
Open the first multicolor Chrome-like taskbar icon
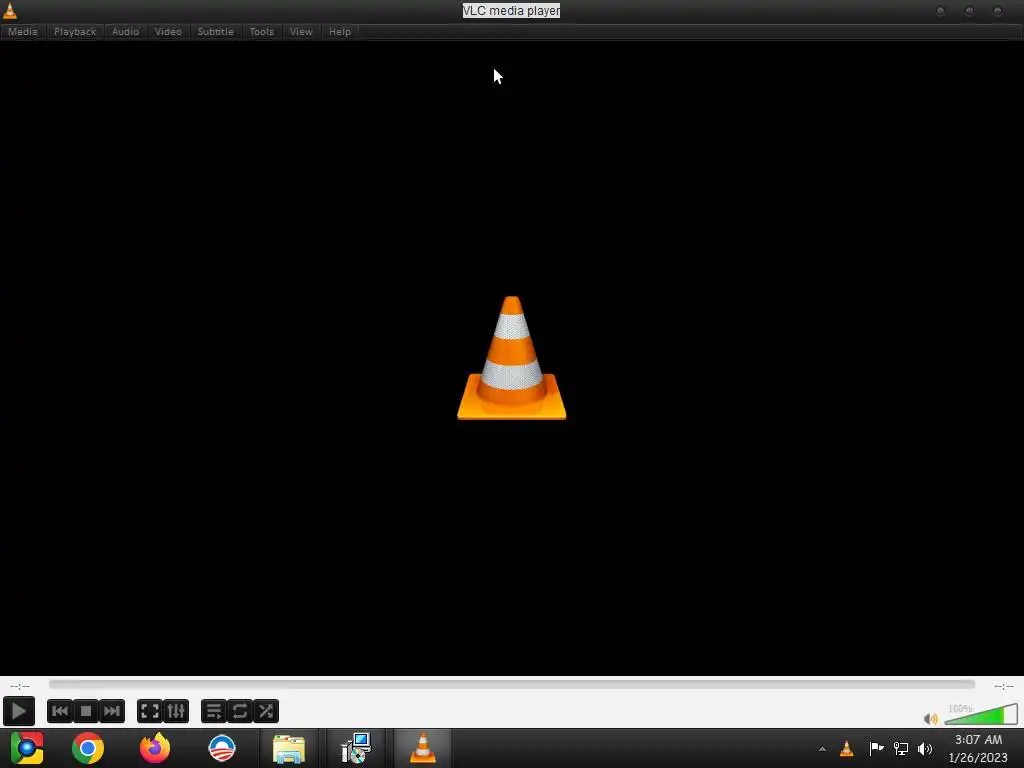27,748
